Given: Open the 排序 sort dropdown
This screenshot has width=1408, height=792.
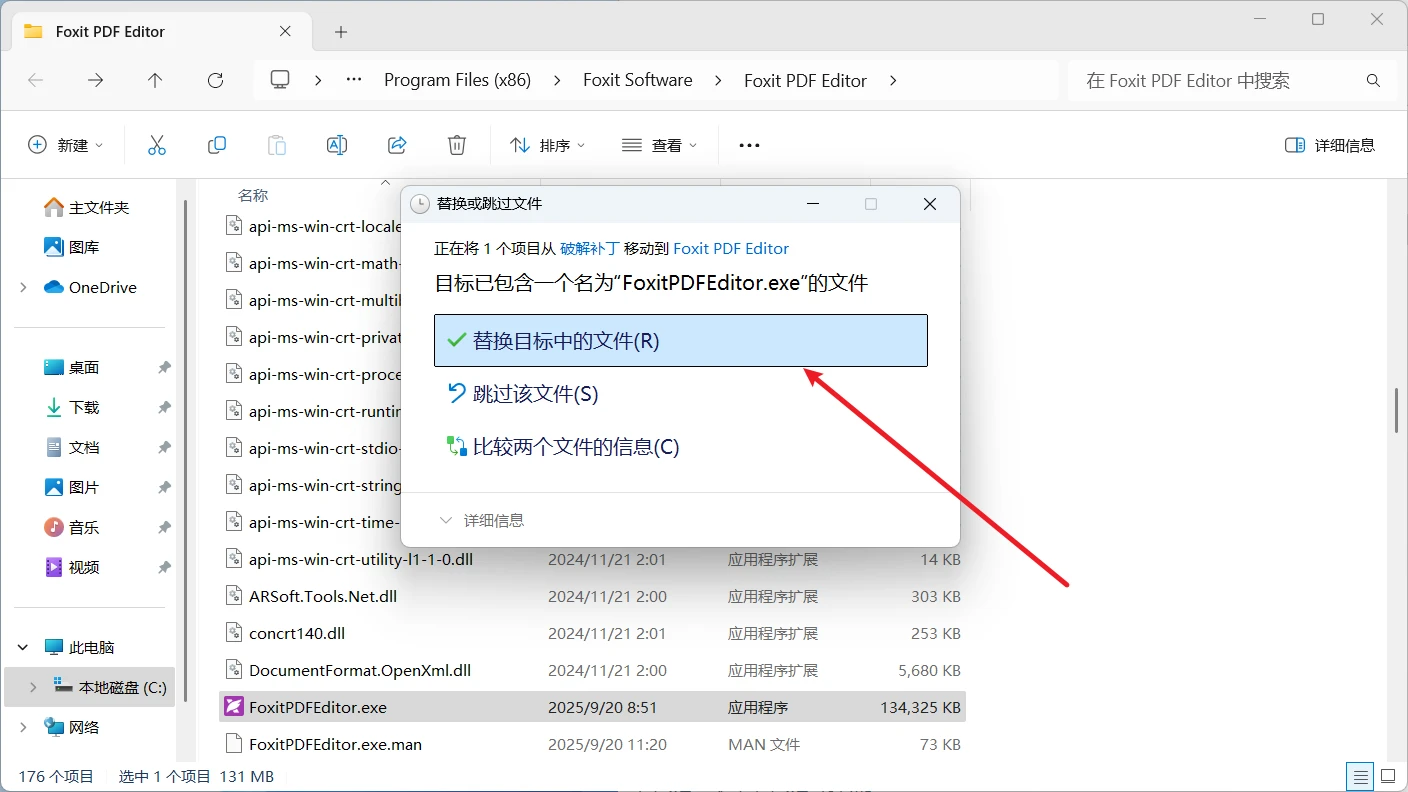Looking at the screenshot, I should pyautogui.click(x=547, y=145).
